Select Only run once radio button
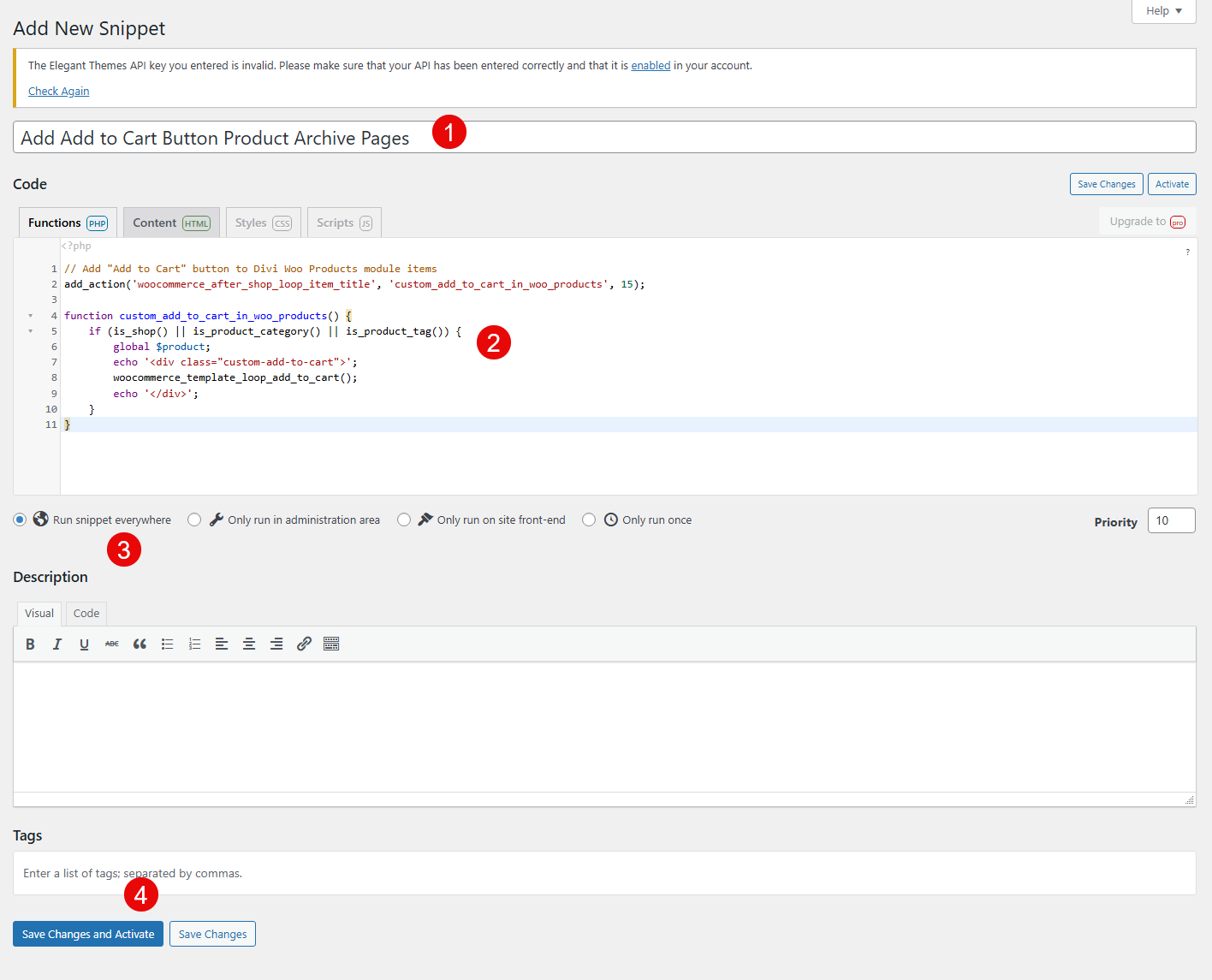Image resolution: width=1212 pixels, height=980 pixels. coord(589,520)
